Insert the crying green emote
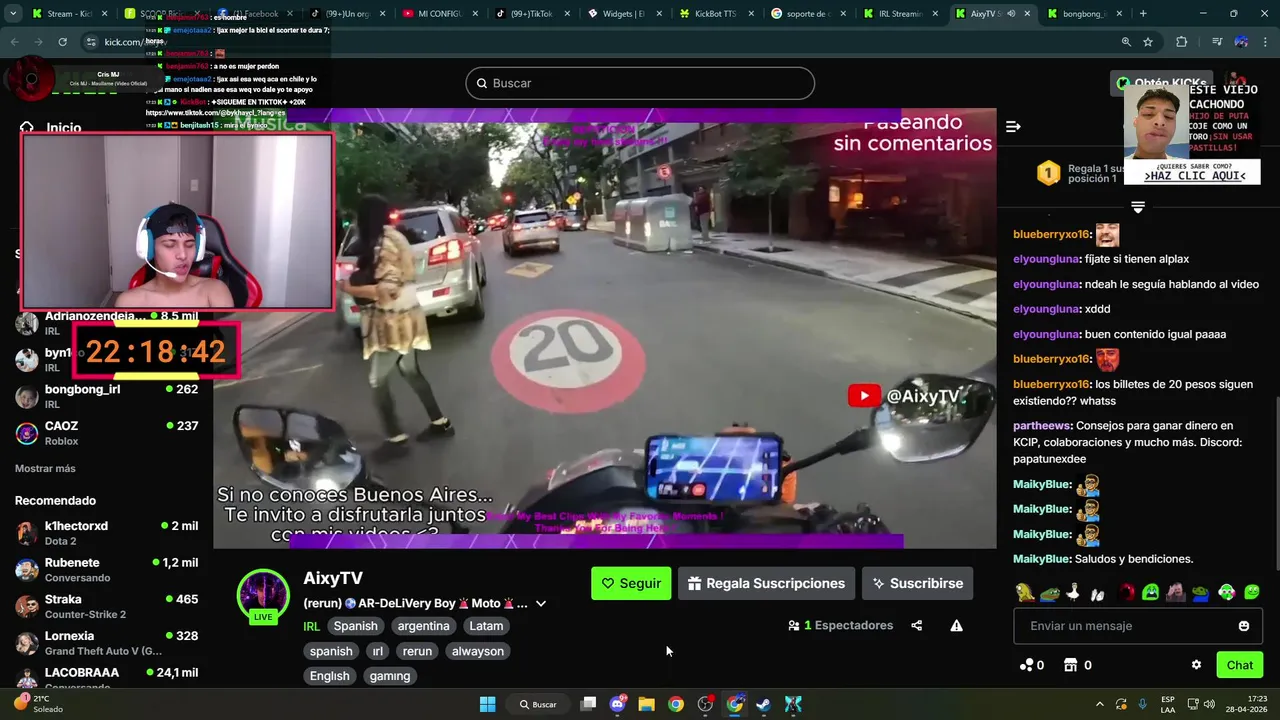This screenshot has width=1280, height=720. click(1150, 592)
